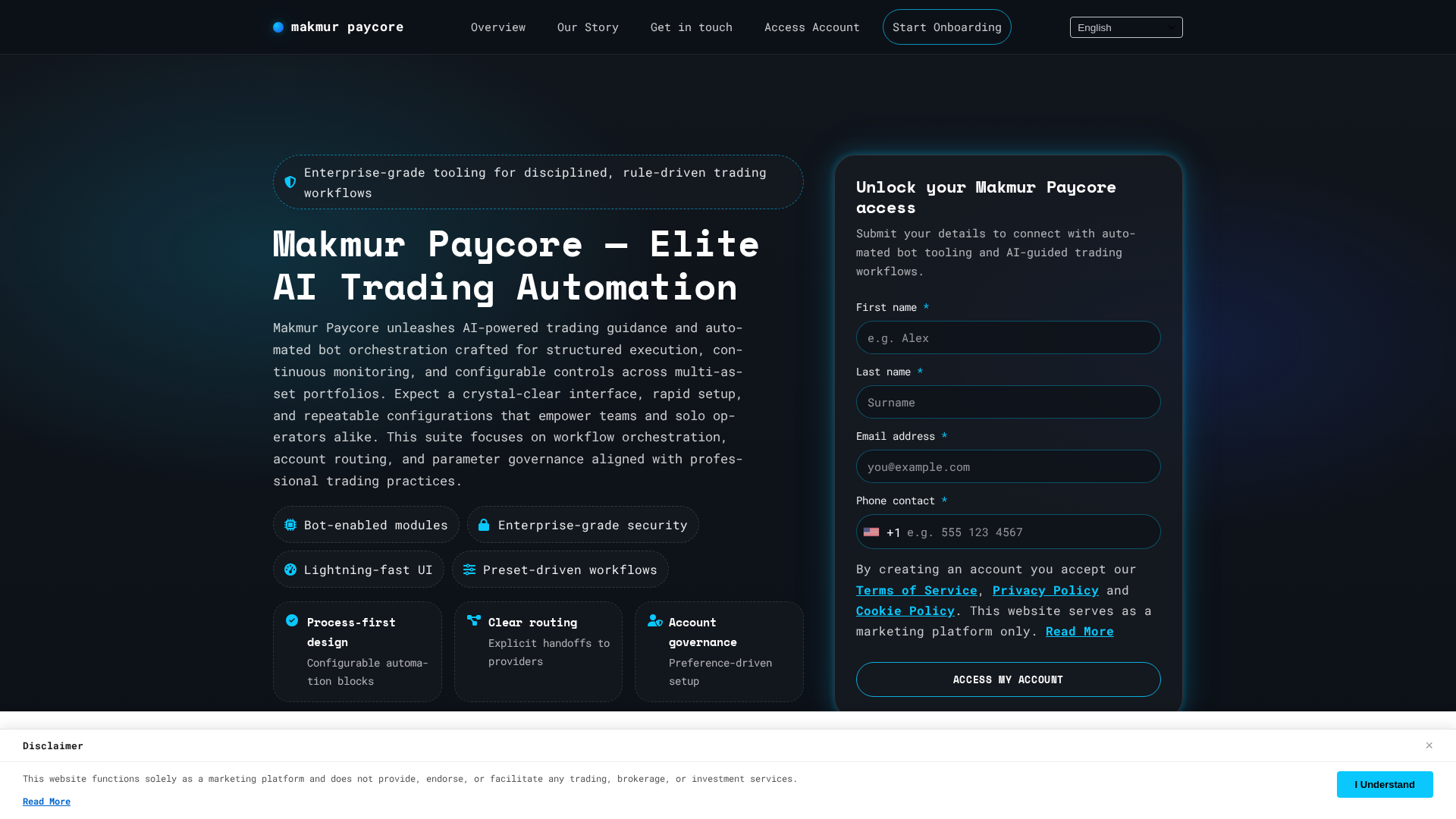The width and height of the screenshot is (1456, 819).
Task: Open Access Account in the header
Action: [x=812, y=27]
